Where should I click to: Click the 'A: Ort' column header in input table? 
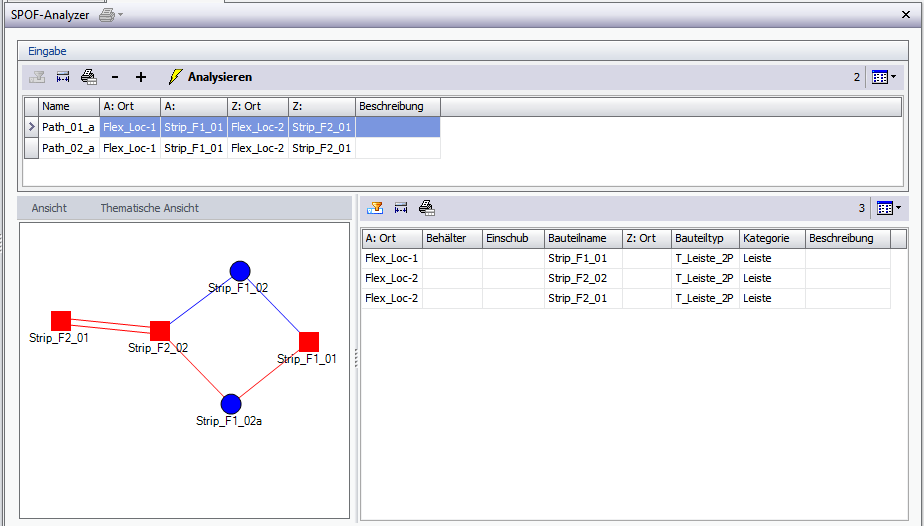point(130,107)
